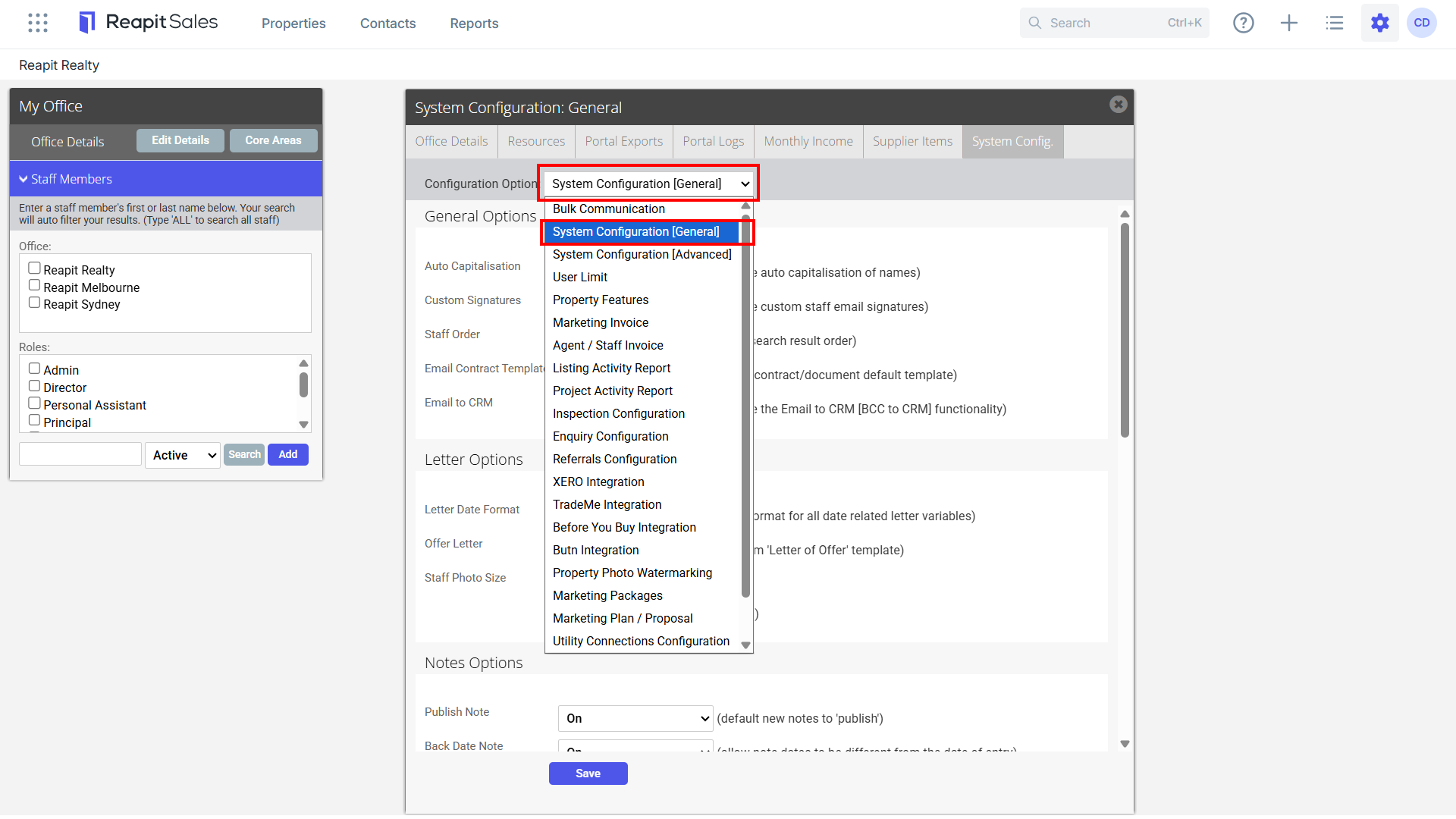The image size is (1456, 819).
Task: Click the Core Areas button
Action: [273, 140]
